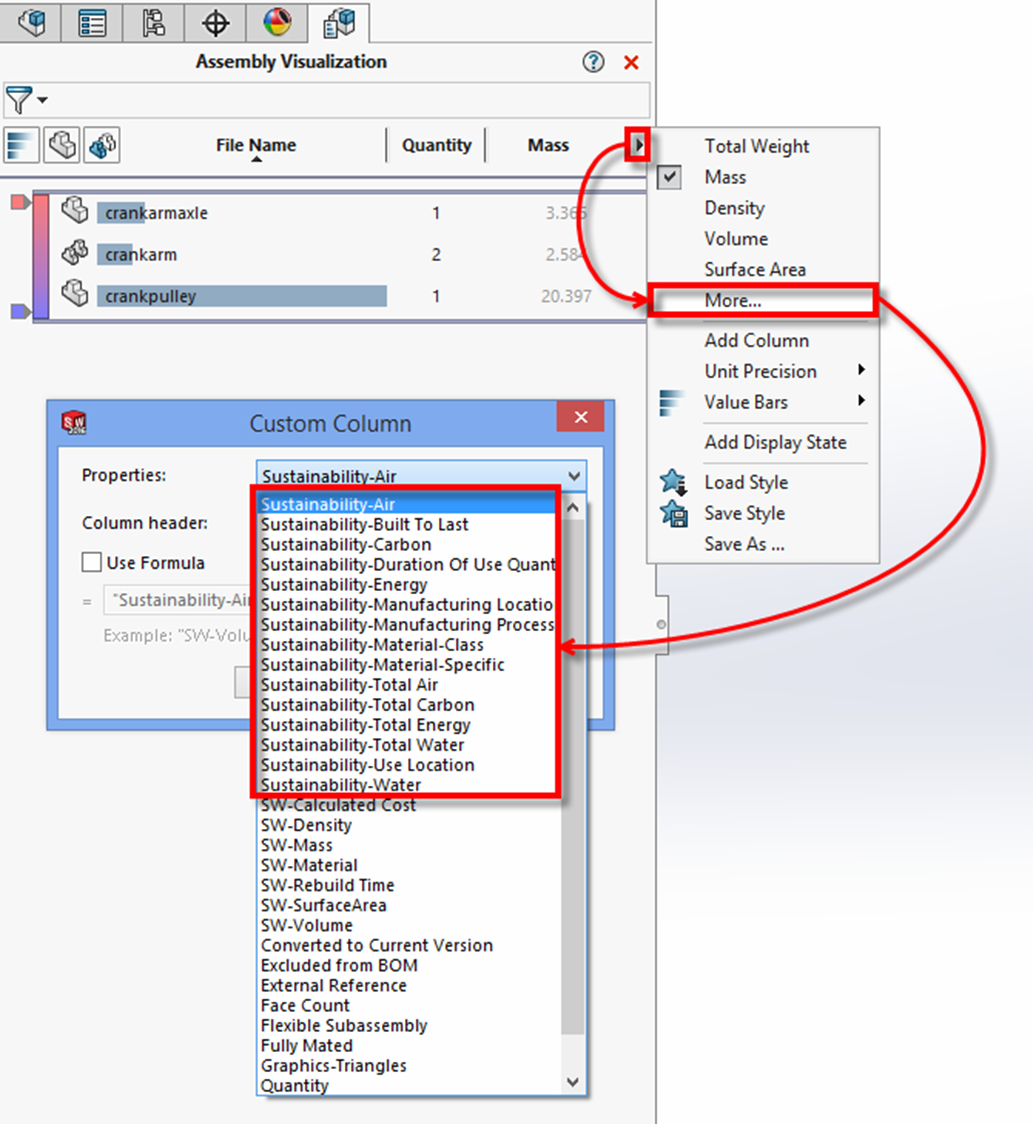Select the crankarm row name
The height and width of the screenshot is (1124, 1033).
coord(141,254)
